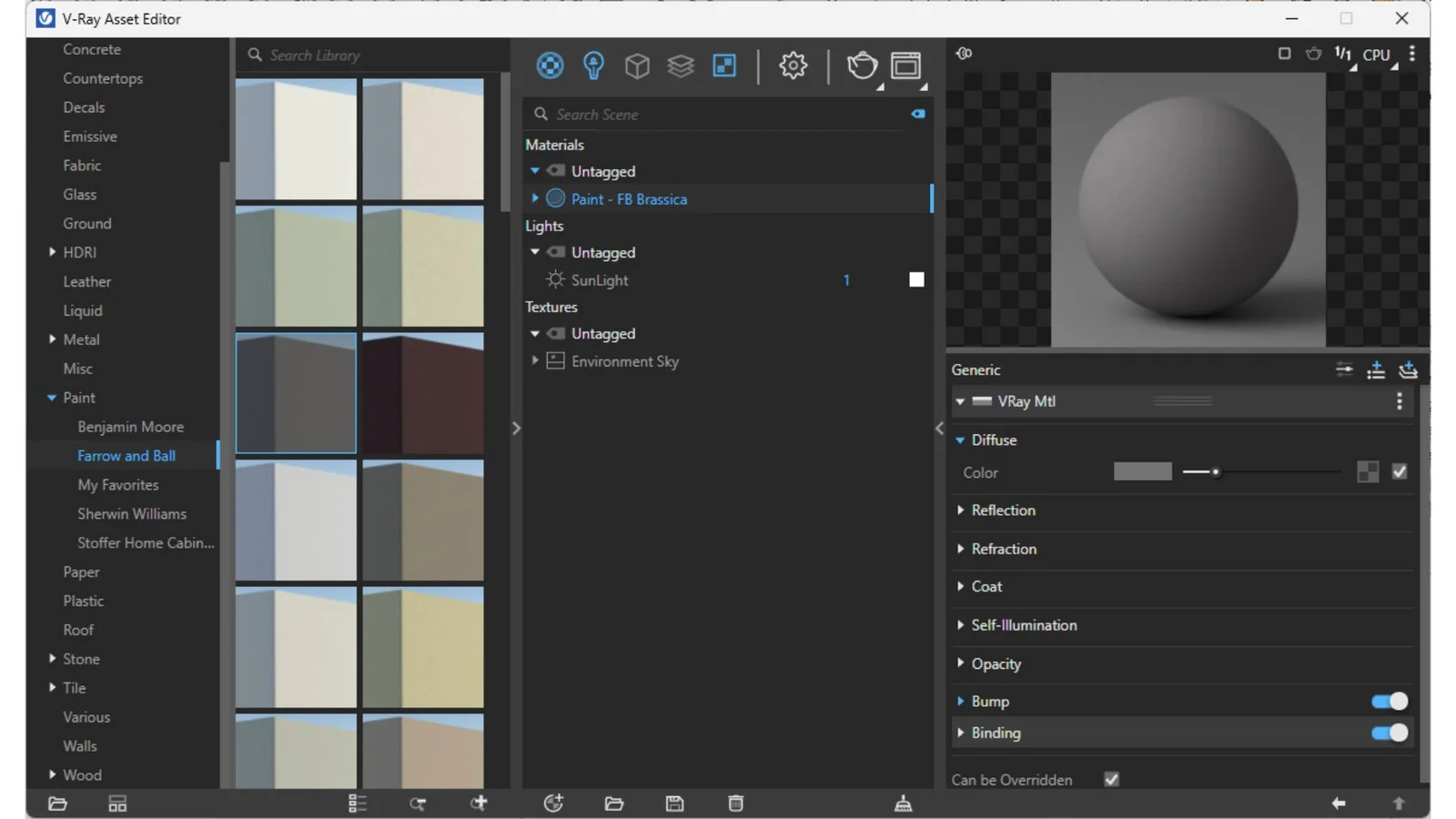Select Farrow and Ball in the Paint category
The height and width of the screenshot is (819, 1456).
[126, 455]
